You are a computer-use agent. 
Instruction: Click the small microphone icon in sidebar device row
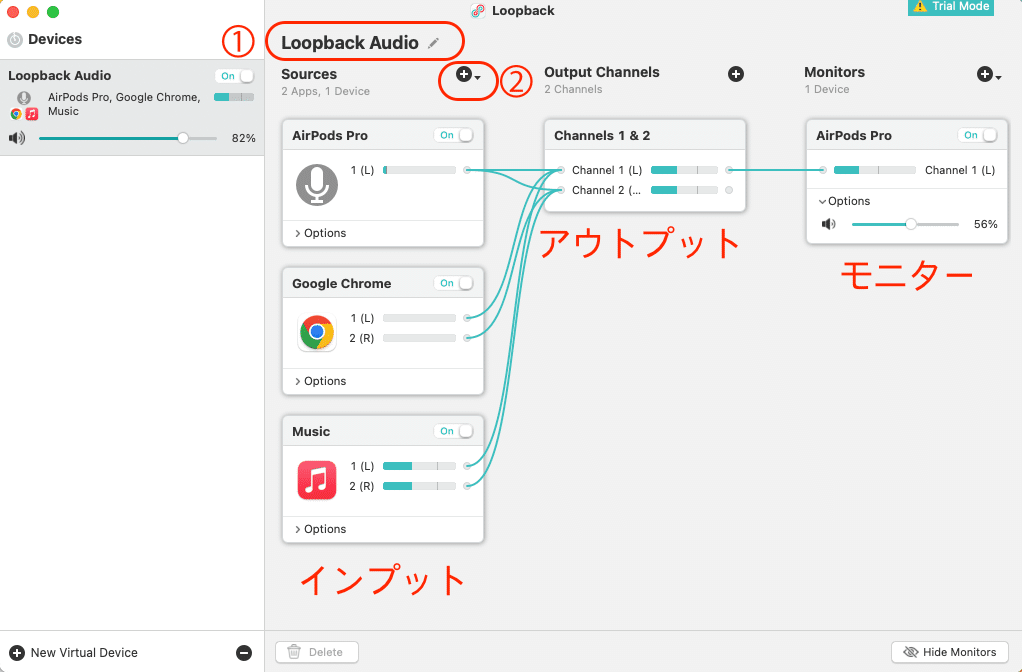pos(24,98)
